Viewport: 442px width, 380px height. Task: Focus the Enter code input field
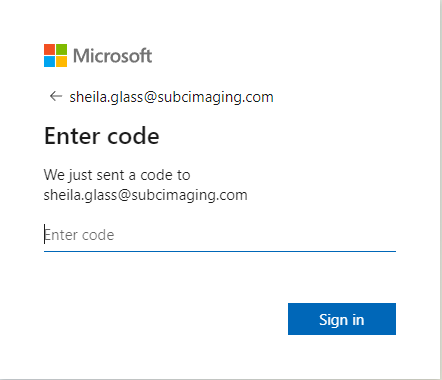[x=220, y=235]
